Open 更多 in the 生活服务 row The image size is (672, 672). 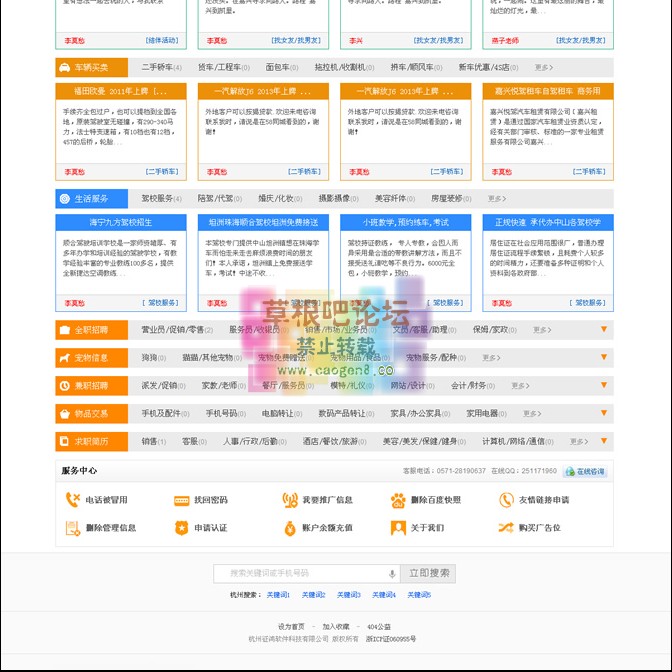(x=497, y=199)
